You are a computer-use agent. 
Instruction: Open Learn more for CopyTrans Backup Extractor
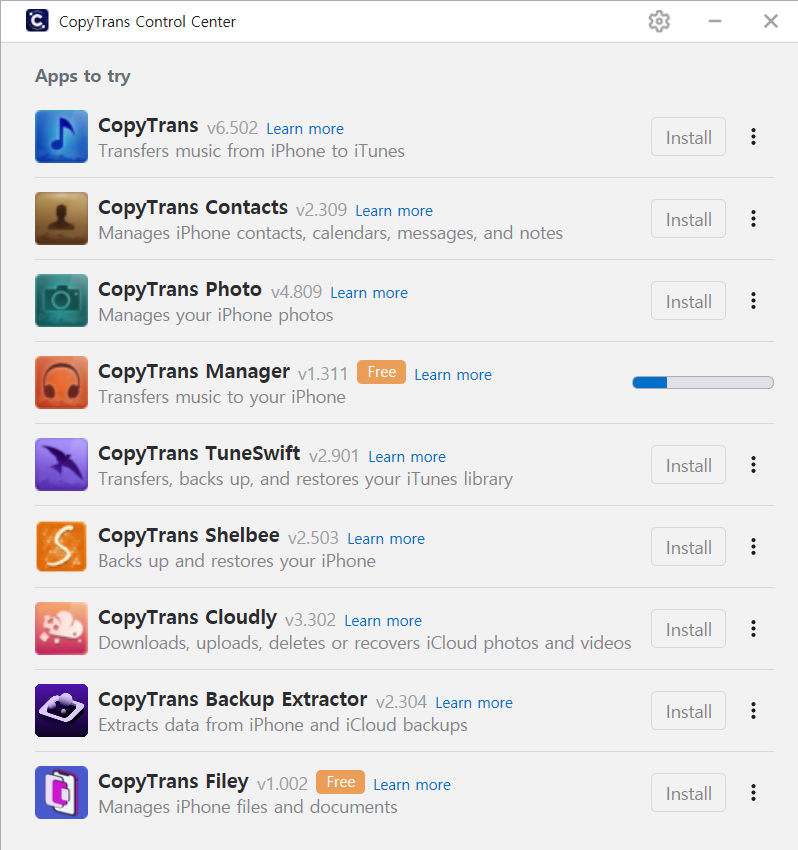tap(474, 703)
